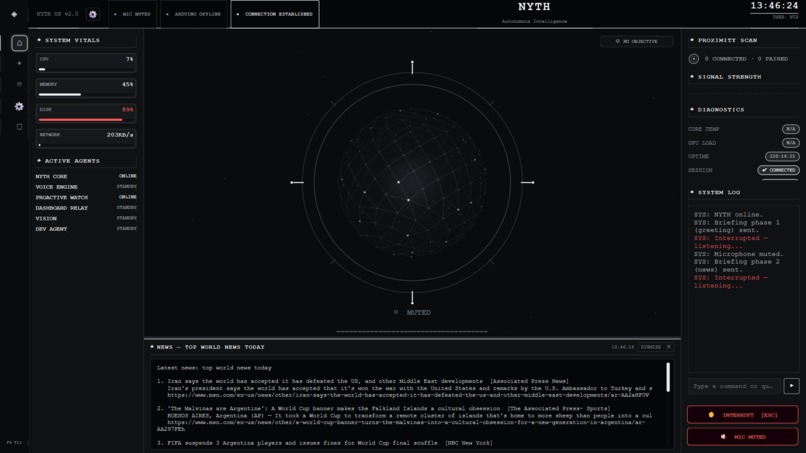Click first red 'Interrupted — listening' log entry
The height and width of the screenshot is (453, 806).
coord(731,242)
